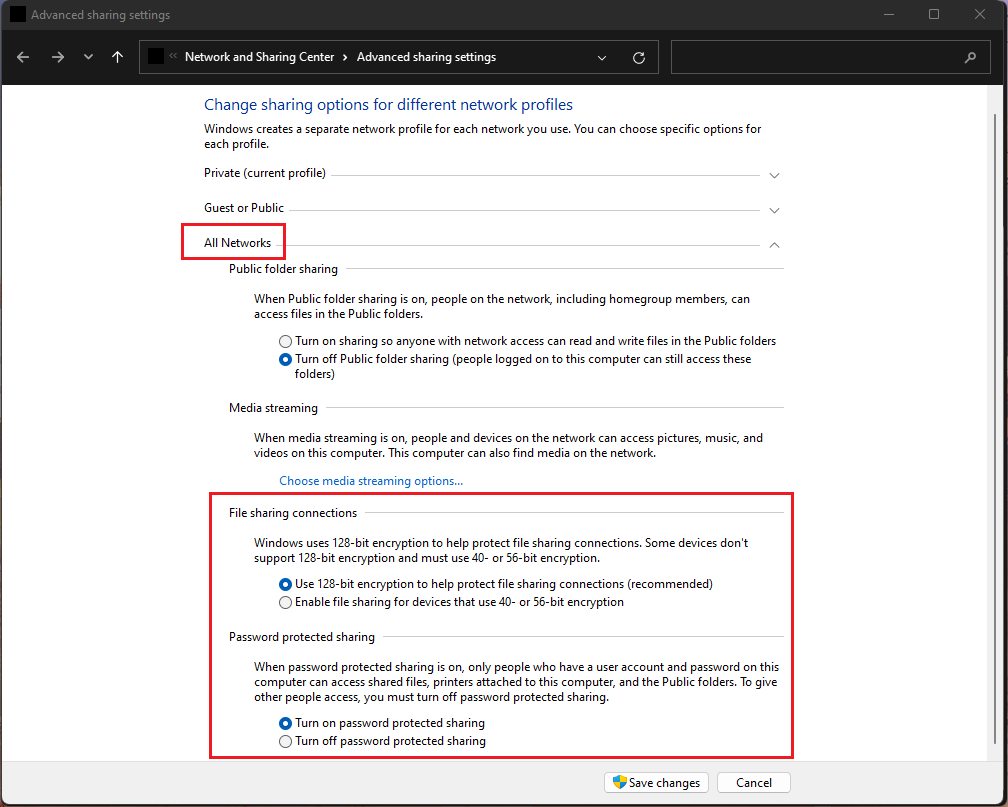The image size is (1008, 807).
Task: Click the double chevron before Network and Sharing Center
Action: point(173,57)
